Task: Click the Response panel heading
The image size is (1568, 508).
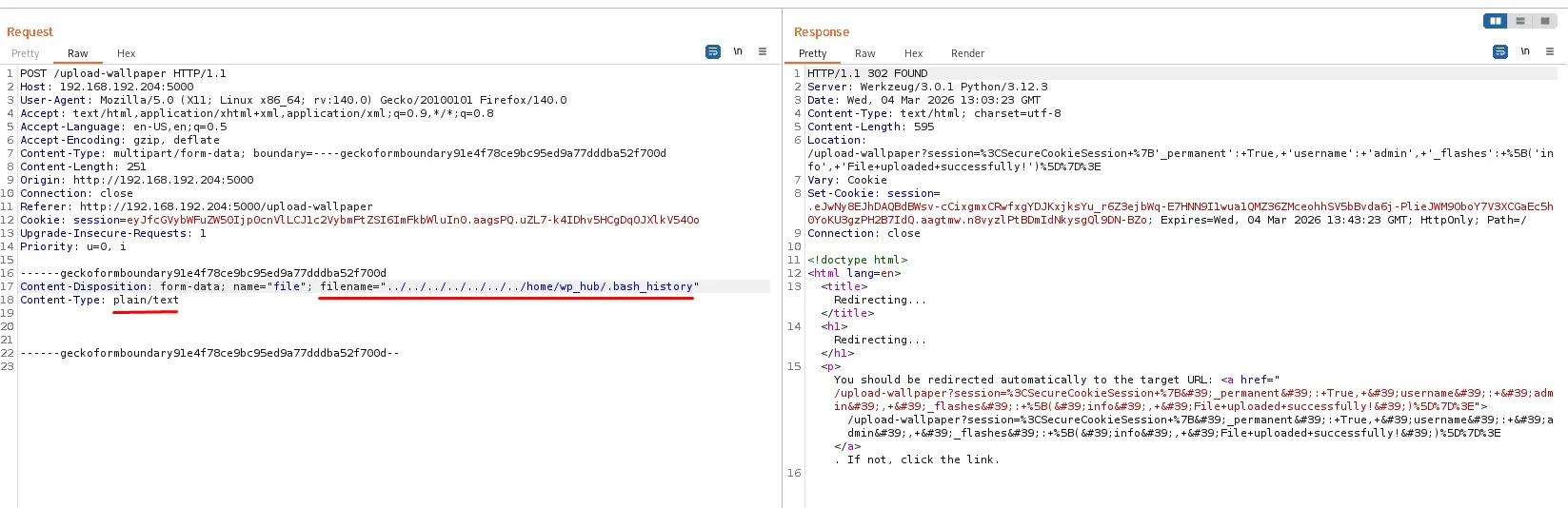Action: click(x=822, y=31)
